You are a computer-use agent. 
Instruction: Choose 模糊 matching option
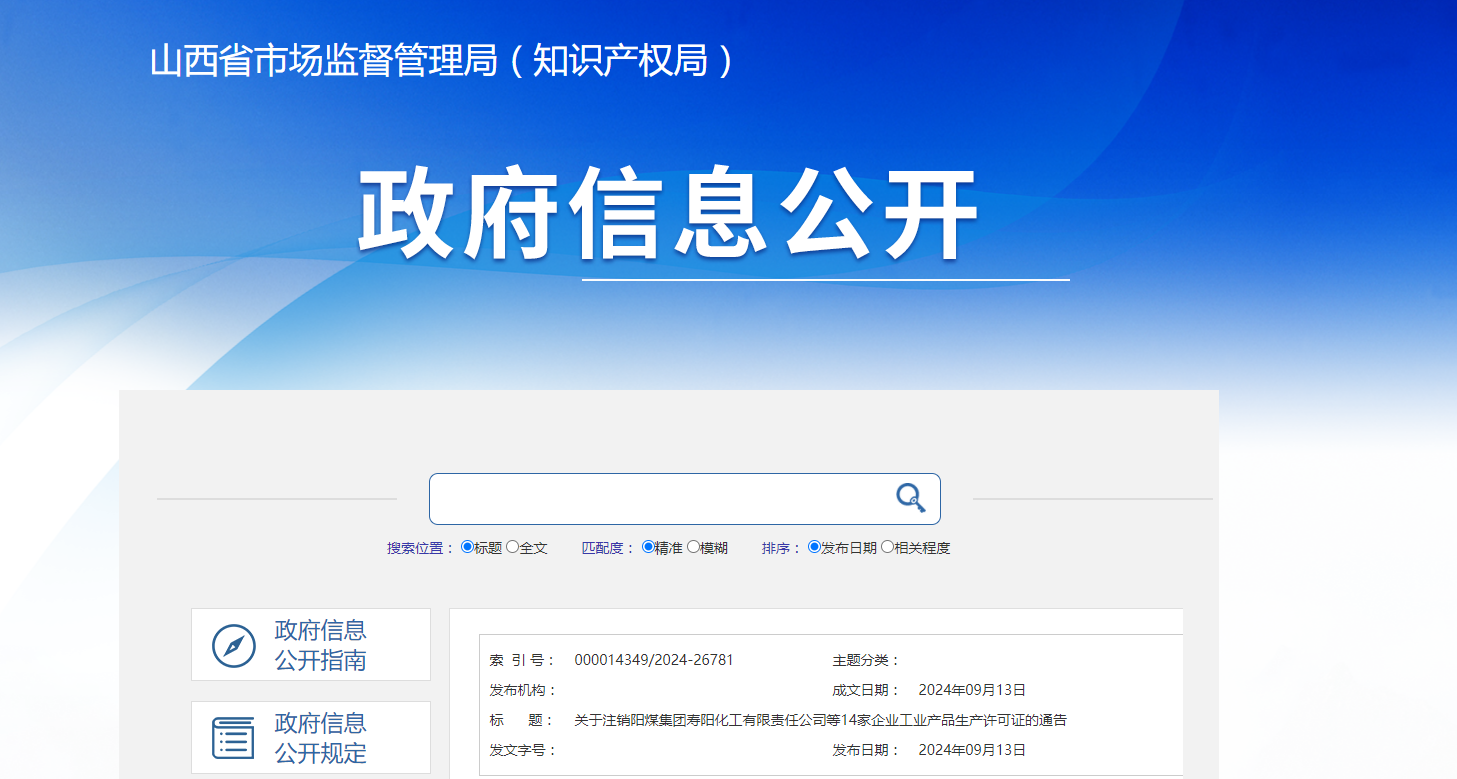point(693,547)
